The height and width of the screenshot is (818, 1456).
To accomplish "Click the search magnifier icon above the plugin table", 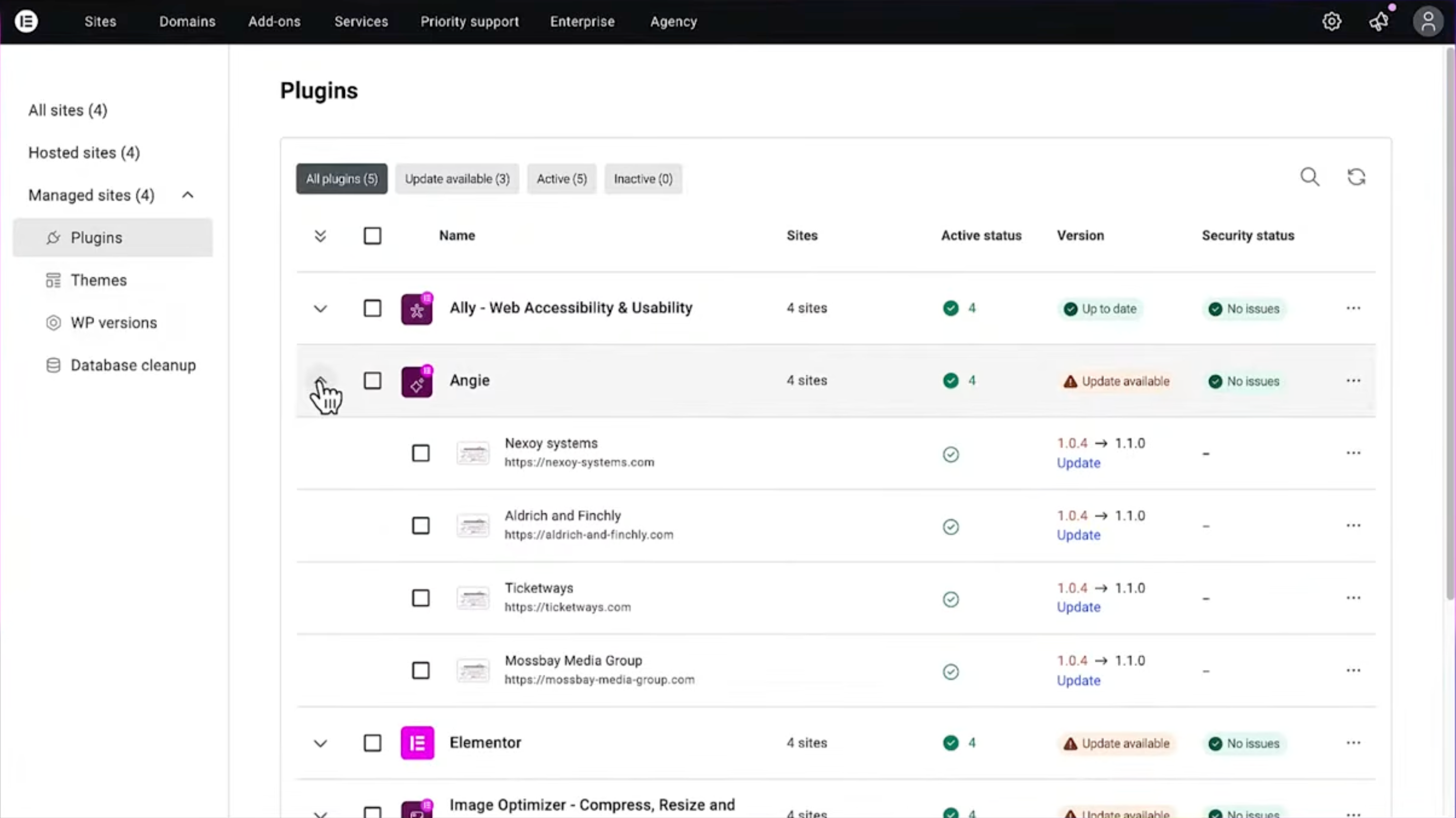I will pyautogui.click(x=1310, y=177).
